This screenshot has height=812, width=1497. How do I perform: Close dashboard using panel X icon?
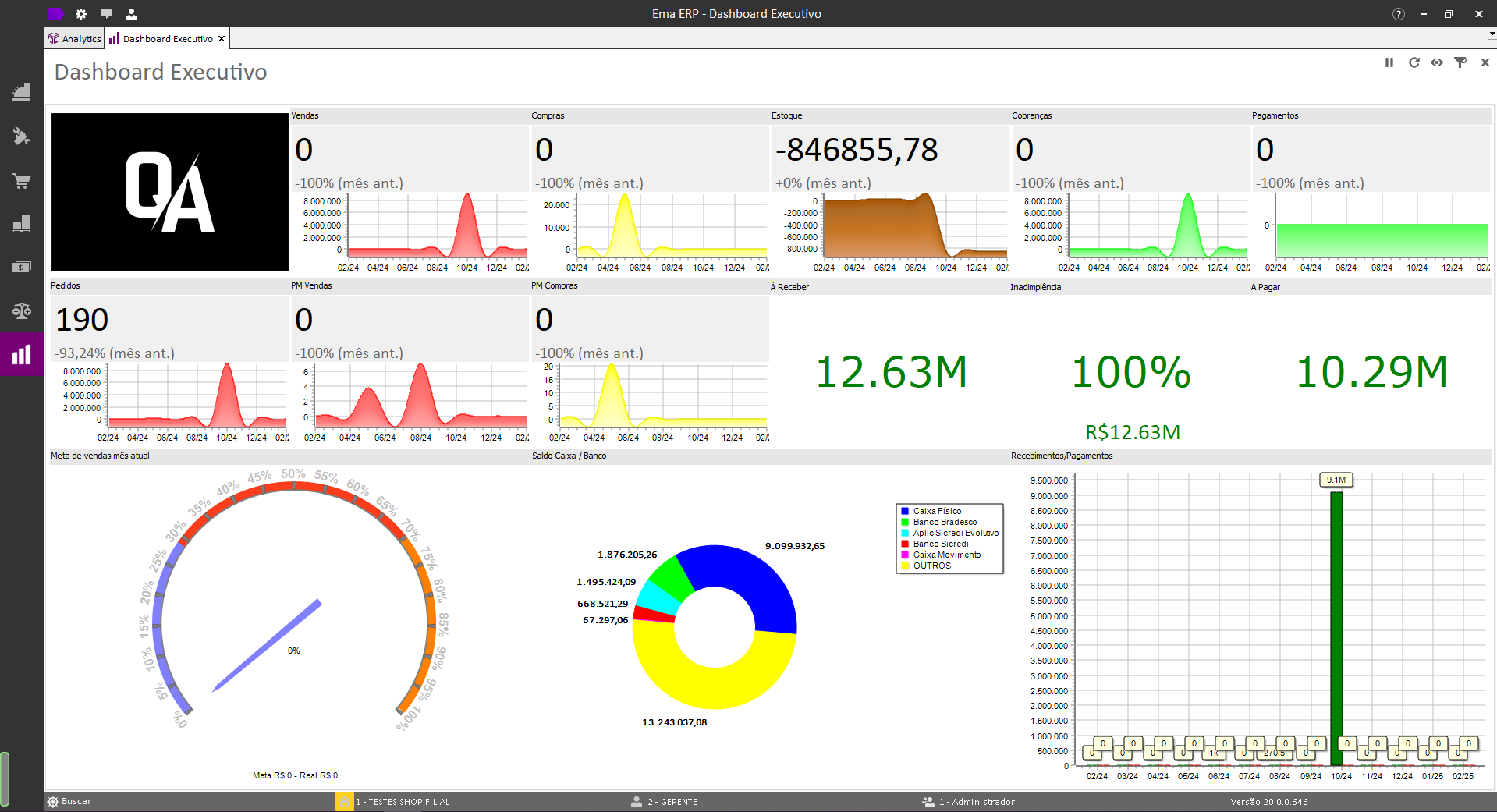tap(1485, 62)
